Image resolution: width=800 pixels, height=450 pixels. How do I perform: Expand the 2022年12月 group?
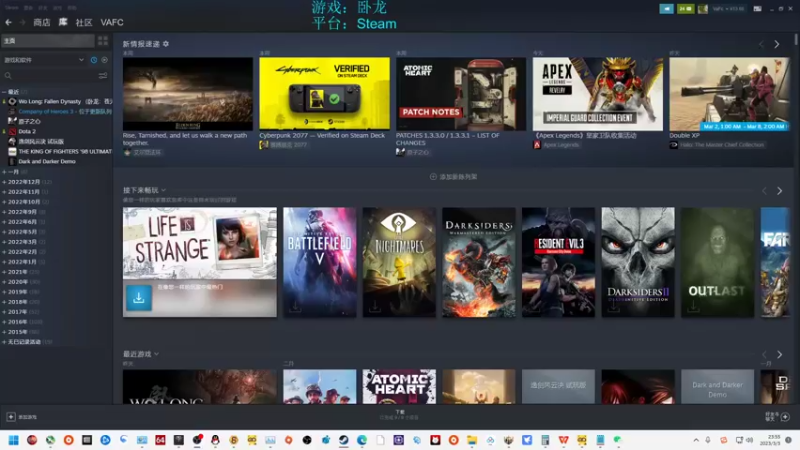(x=4, y=182)
